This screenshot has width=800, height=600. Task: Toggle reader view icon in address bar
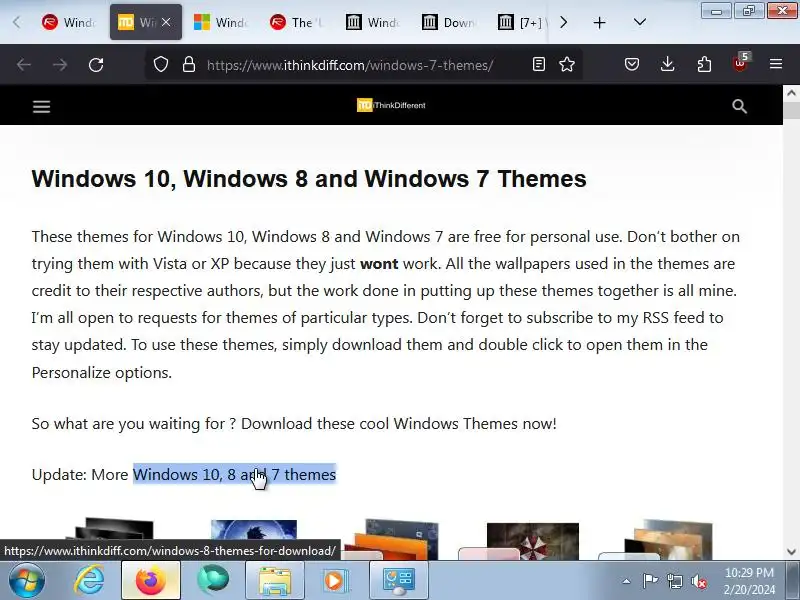[x=539, y=64]
